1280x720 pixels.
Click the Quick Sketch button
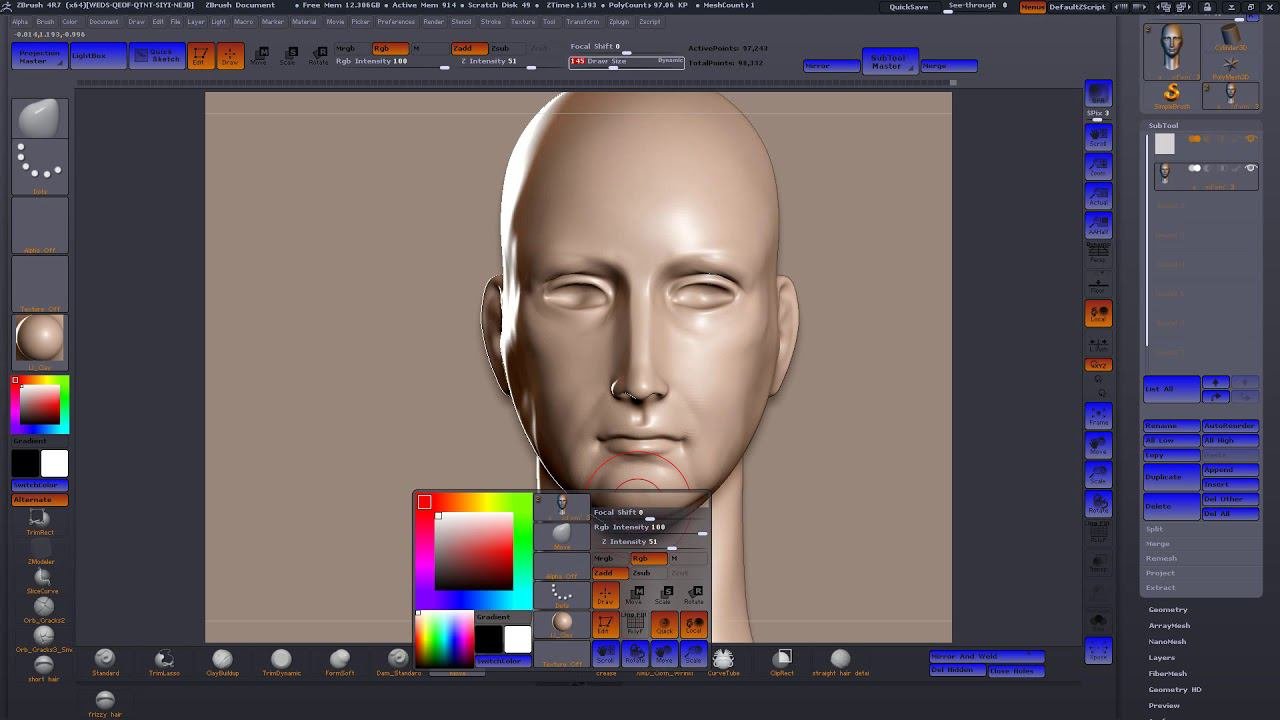coord(157,56)
